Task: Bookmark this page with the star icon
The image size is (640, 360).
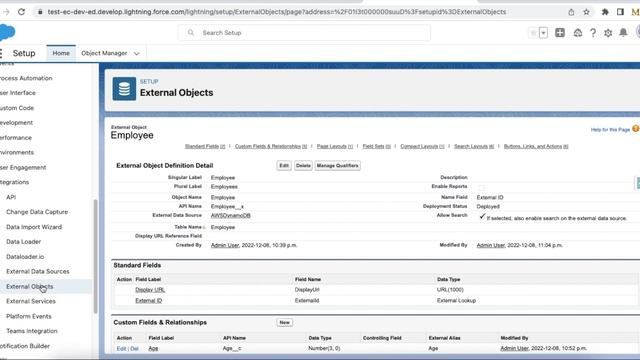Action: (x=586, y=12)
